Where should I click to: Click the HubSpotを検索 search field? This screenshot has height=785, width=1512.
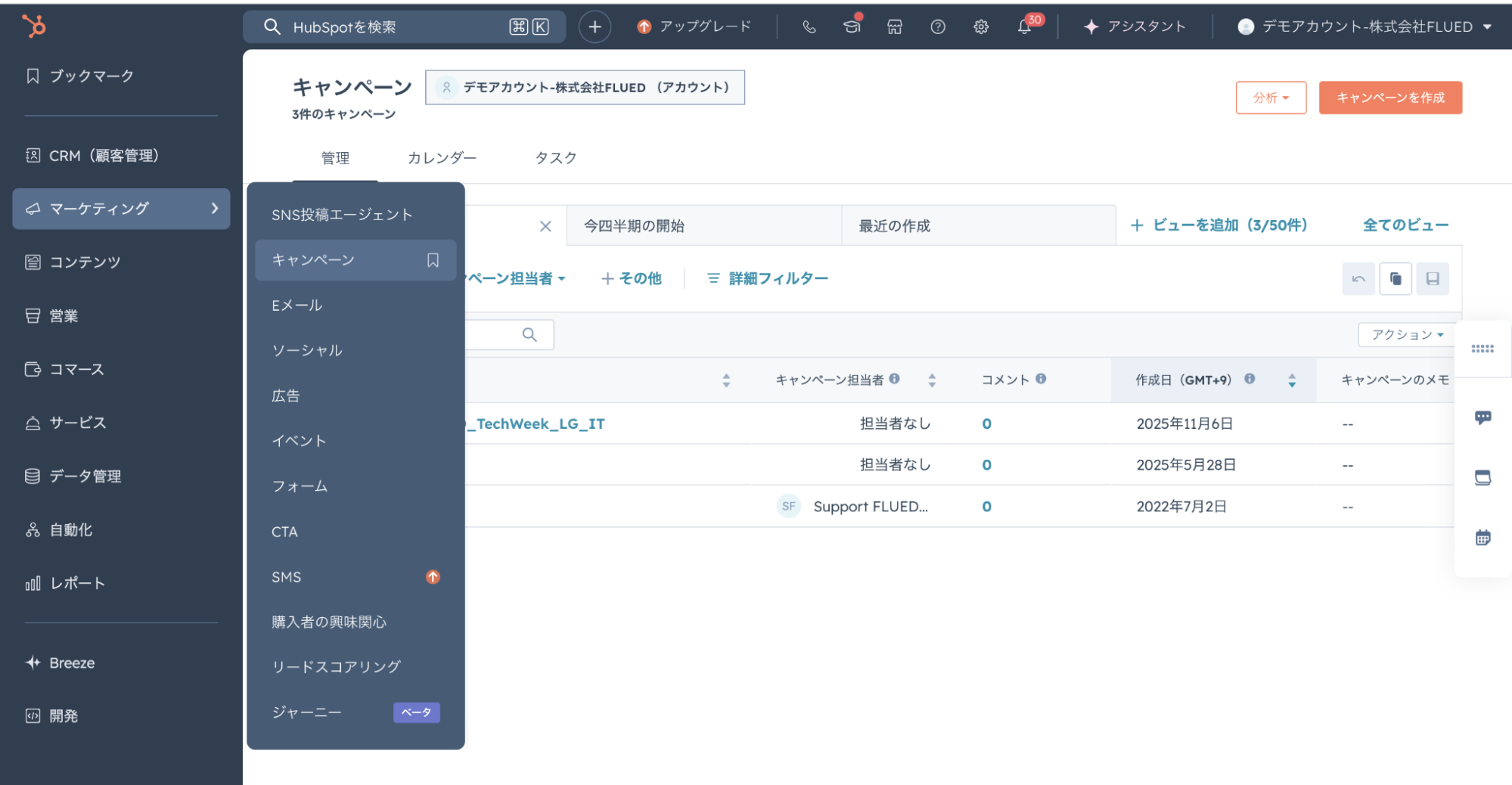click(393, 27)
